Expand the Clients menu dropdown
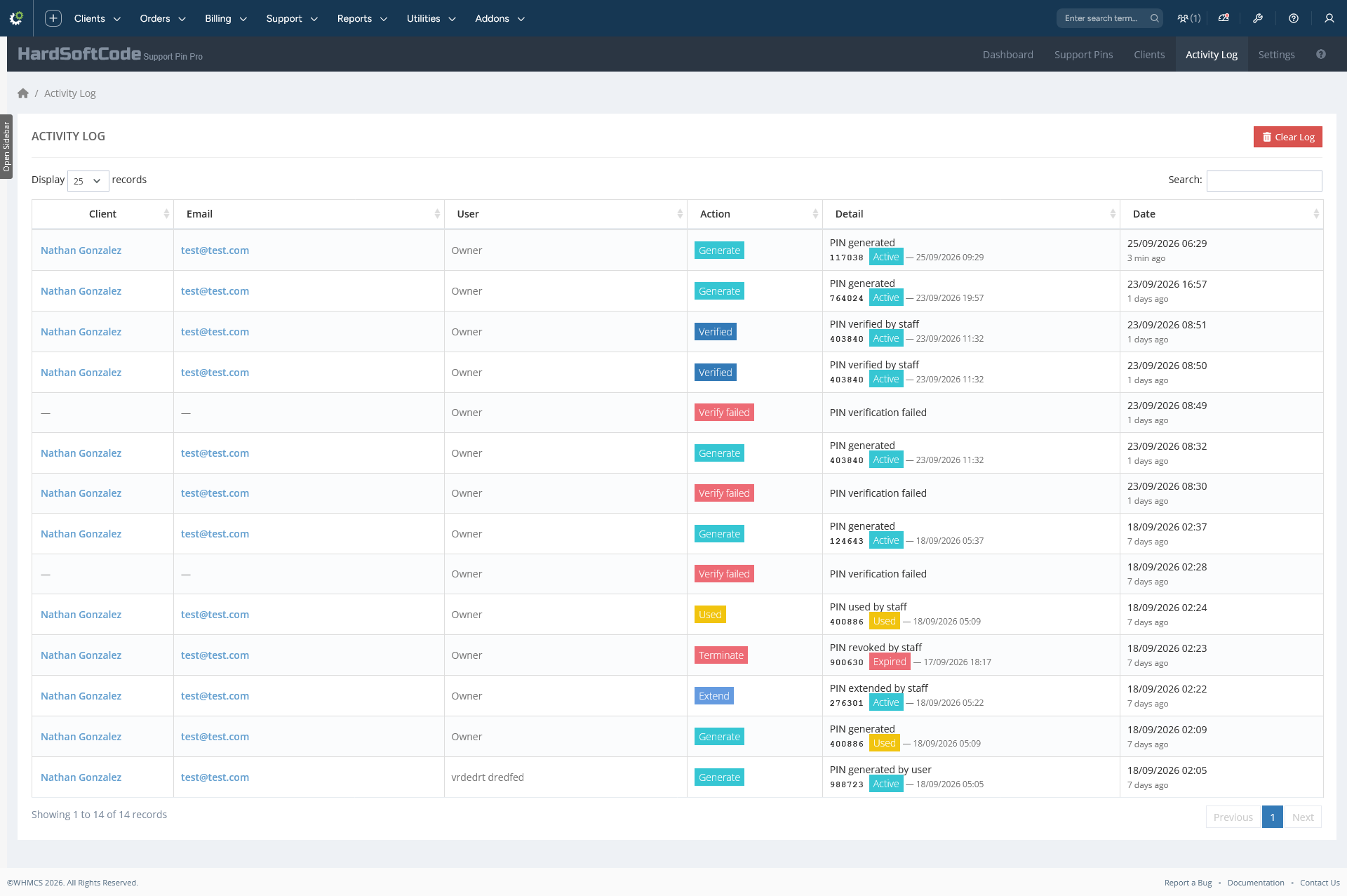 (98, 18)
